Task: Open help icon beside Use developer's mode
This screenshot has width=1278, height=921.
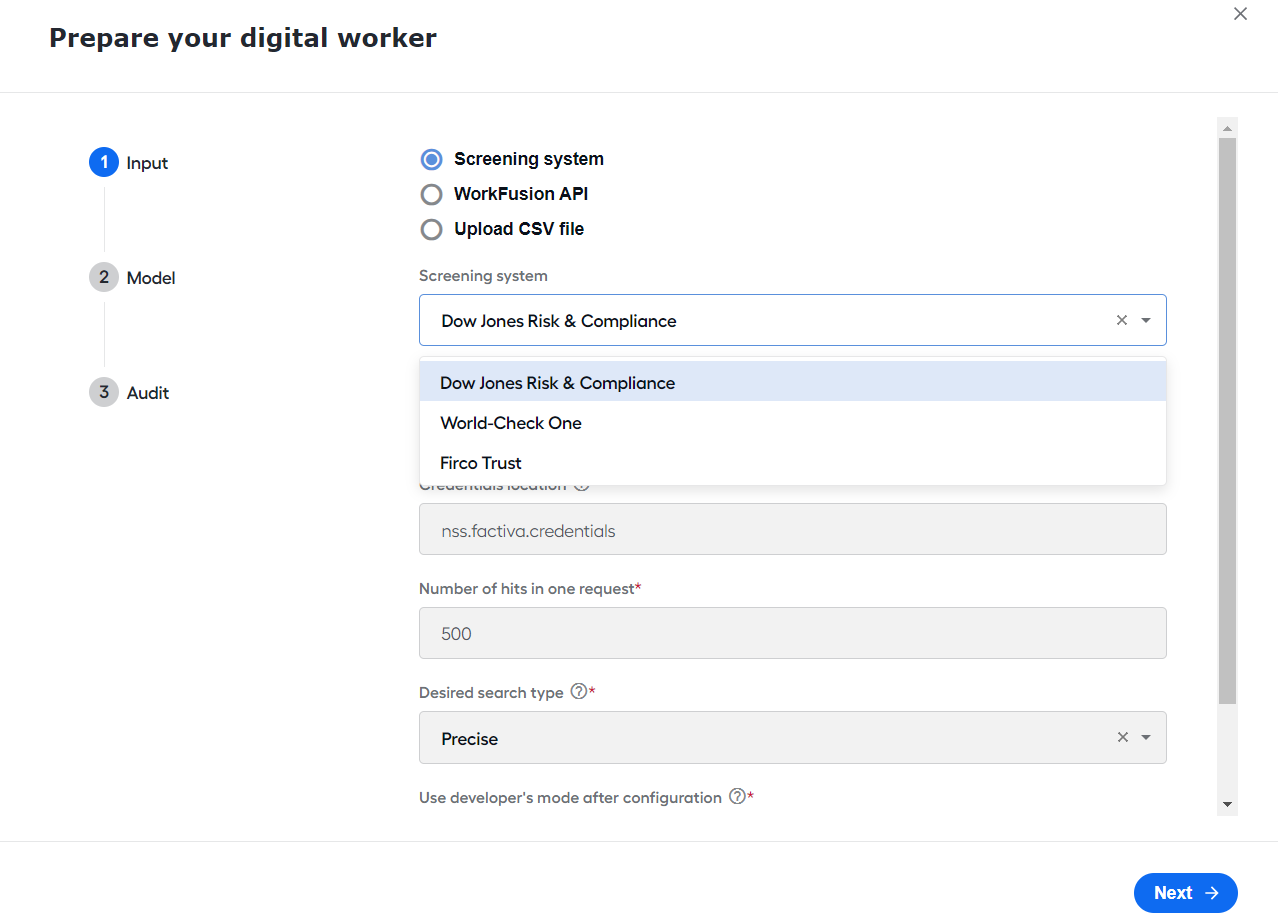Action: 737,797
